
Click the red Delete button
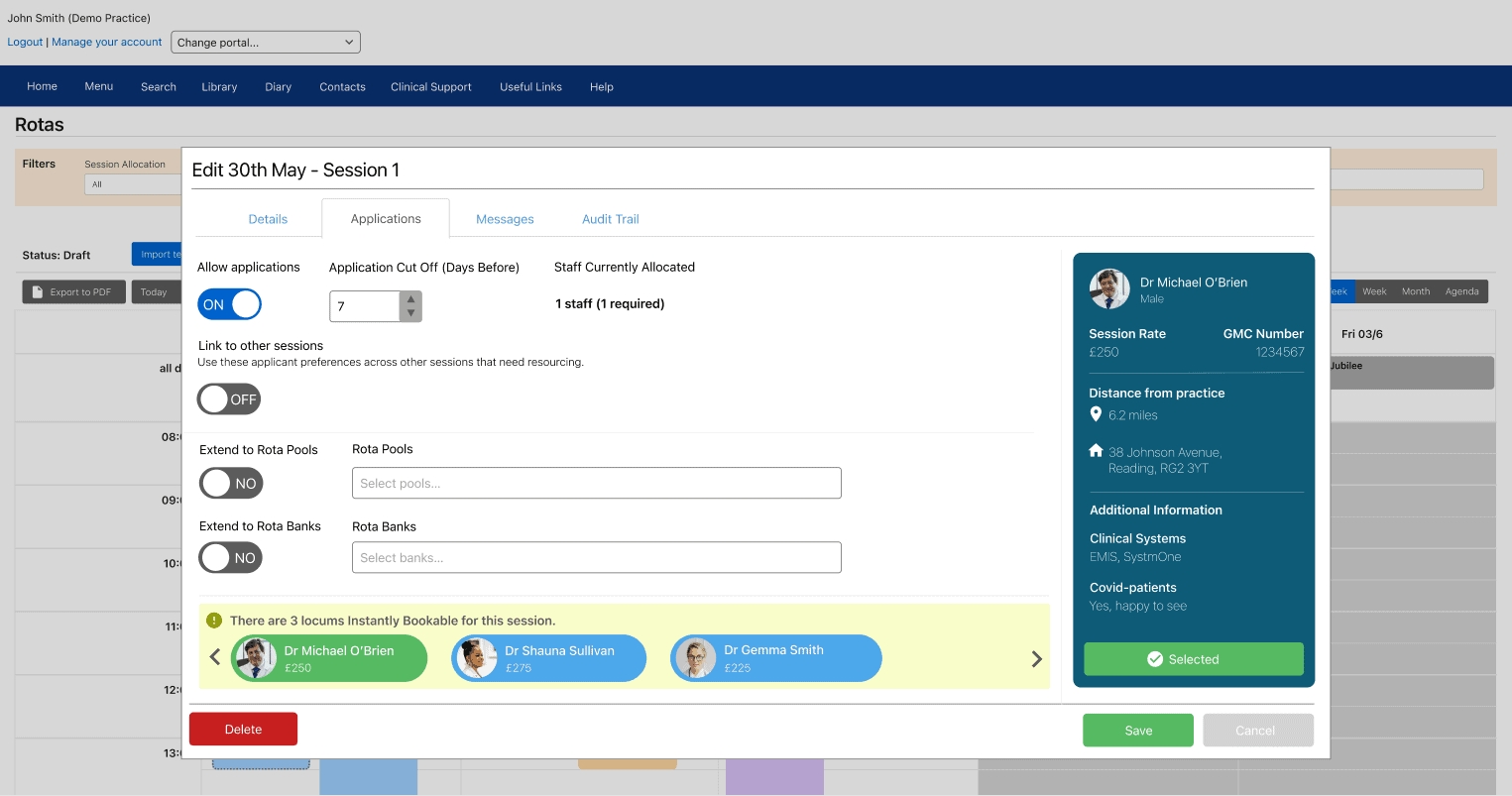[x=243, y=730]
